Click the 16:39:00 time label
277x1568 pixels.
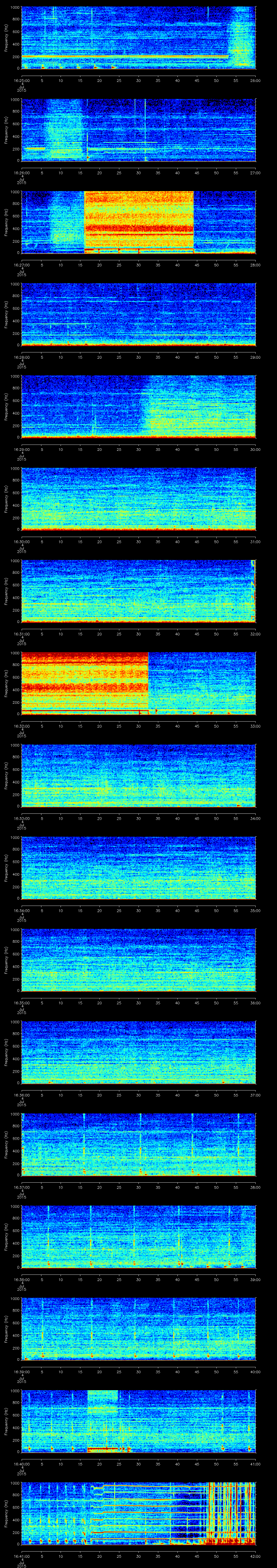pyautogui.click(x=21, y=1372)
